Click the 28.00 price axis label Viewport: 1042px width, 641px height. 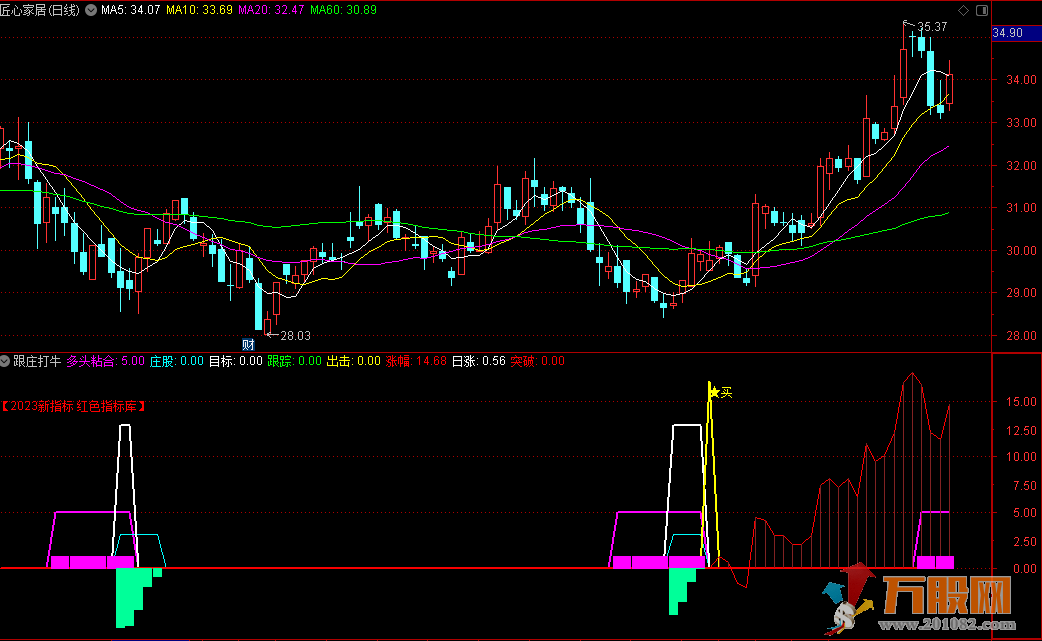[x=1021, y=336]
